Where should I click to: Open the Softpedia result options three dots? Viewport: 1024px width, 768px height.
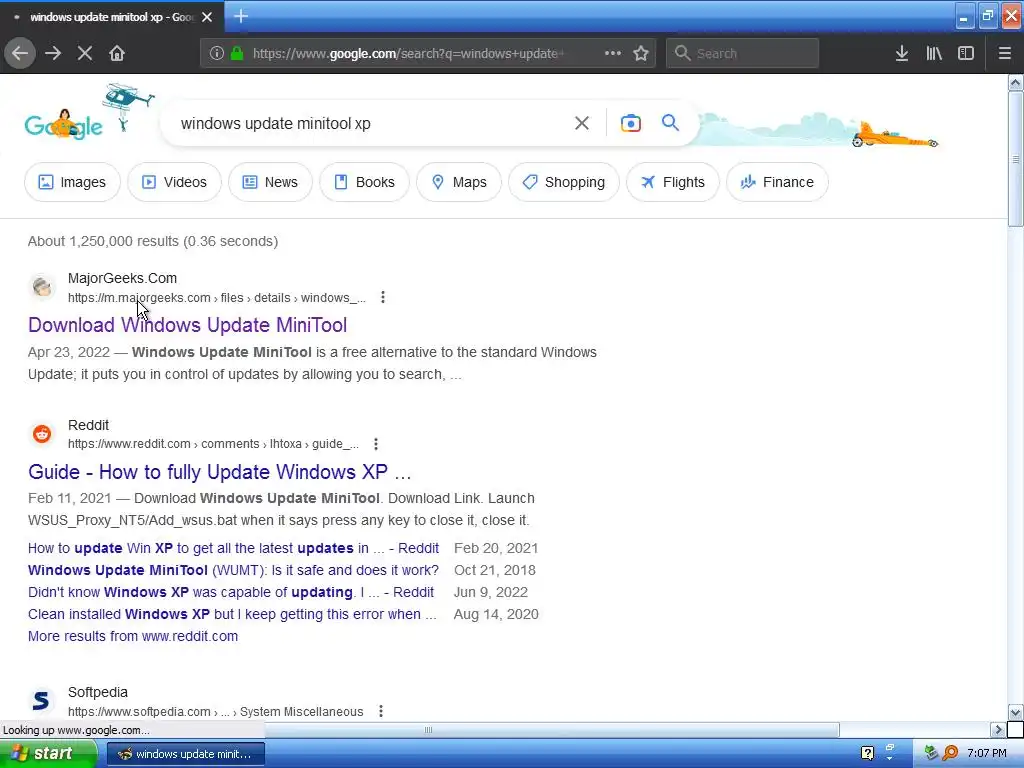coord(381,711)
